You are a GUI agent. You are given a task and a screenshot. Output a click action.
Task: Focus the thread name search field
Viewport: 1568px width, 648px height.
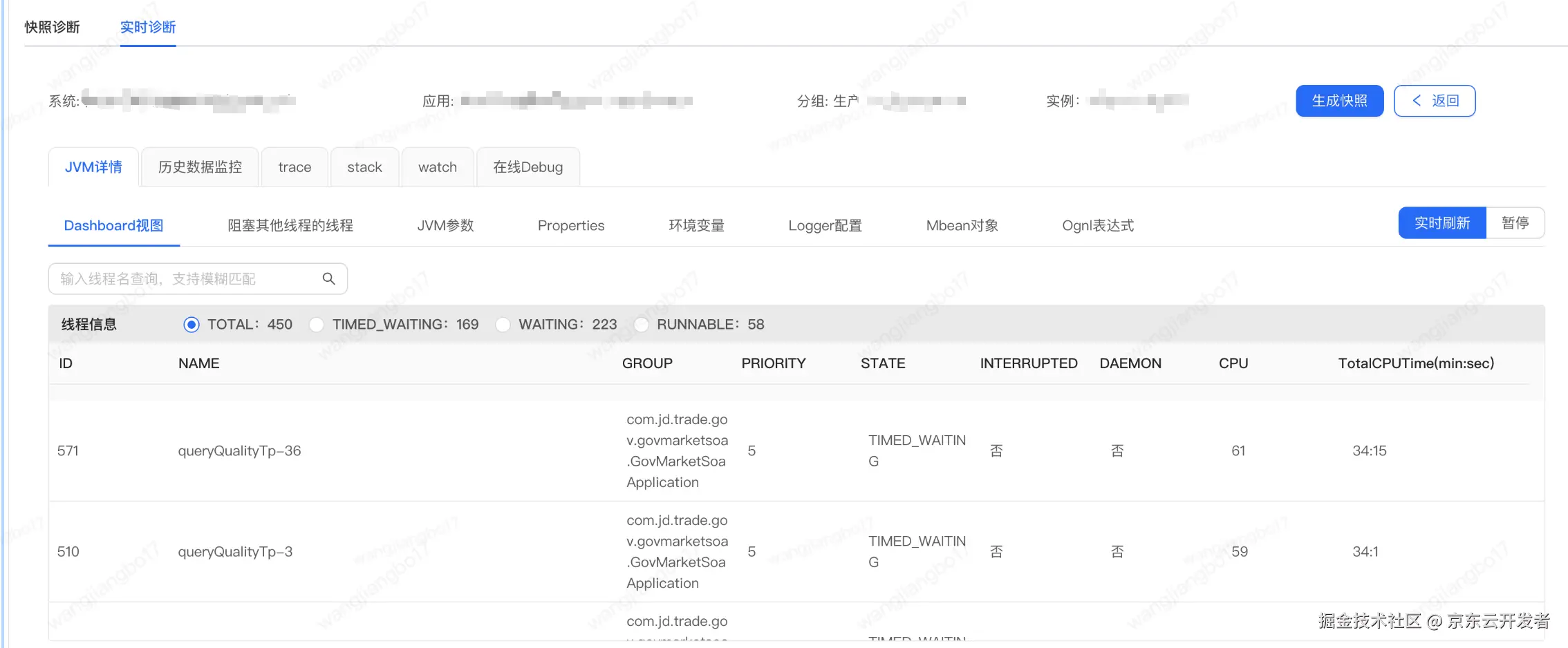[x=198, y=278]
